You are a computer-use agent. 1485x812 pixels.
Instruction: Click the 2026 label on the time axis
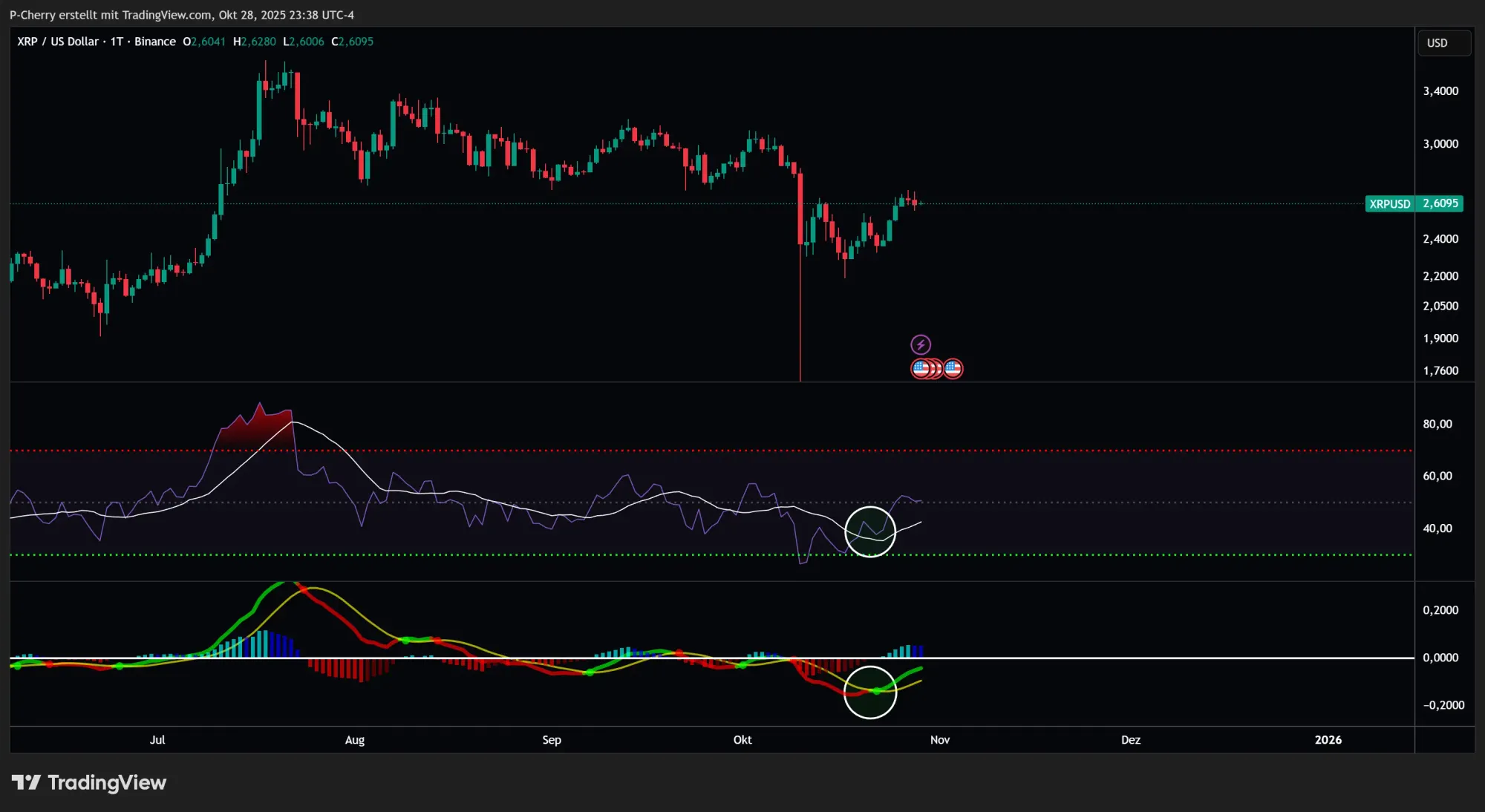pos(1328,740)
